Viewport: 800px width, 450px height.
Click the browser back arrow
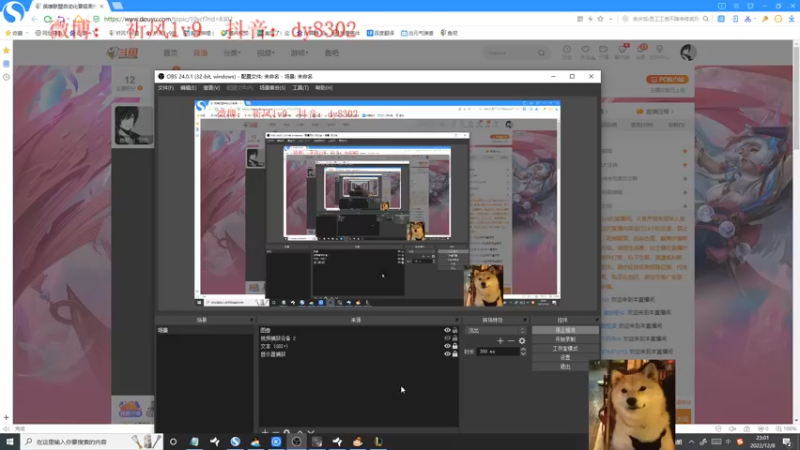pyautogui.click(x=34, y=19)
